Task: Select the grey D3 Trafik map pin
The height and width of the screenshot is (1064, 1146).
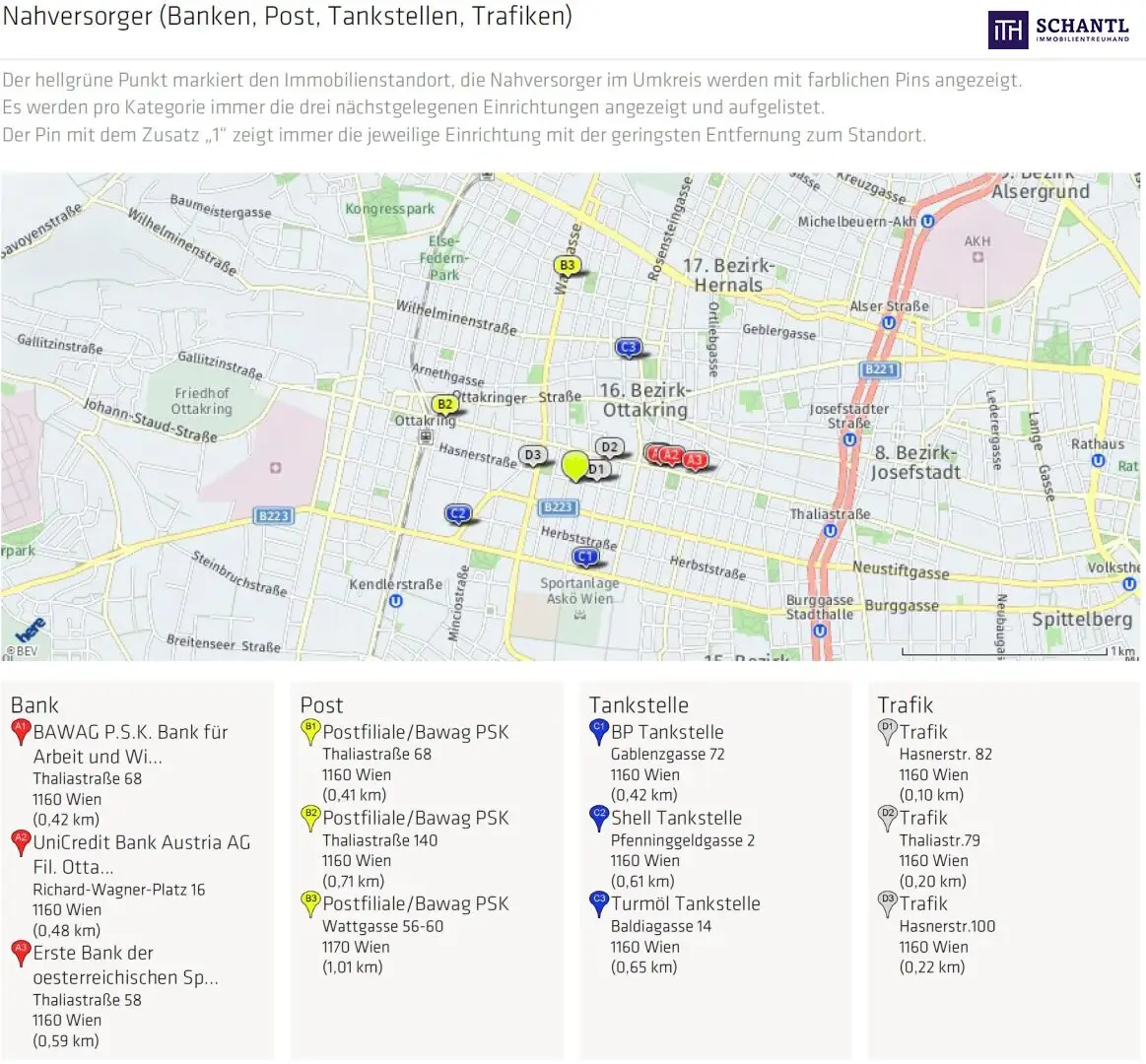Action: [x=533, y=456]
